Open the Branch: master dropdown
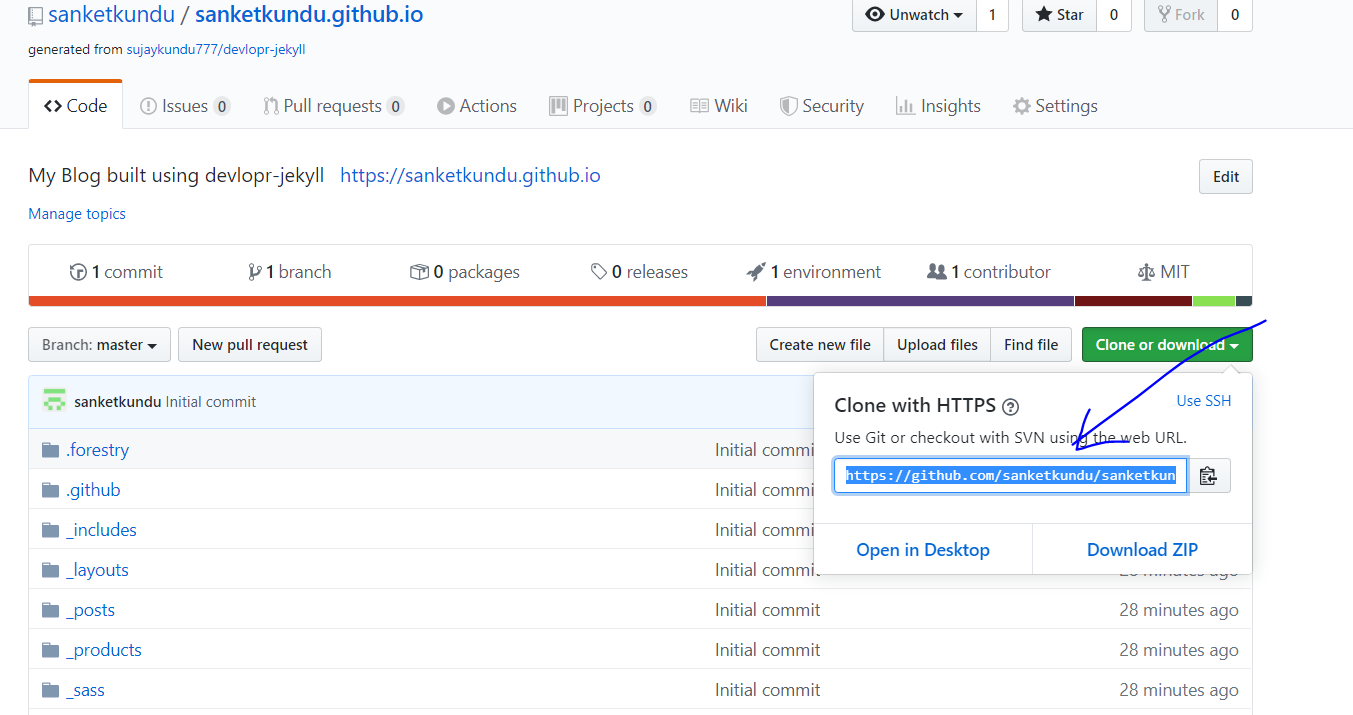 tap(99, 344)
